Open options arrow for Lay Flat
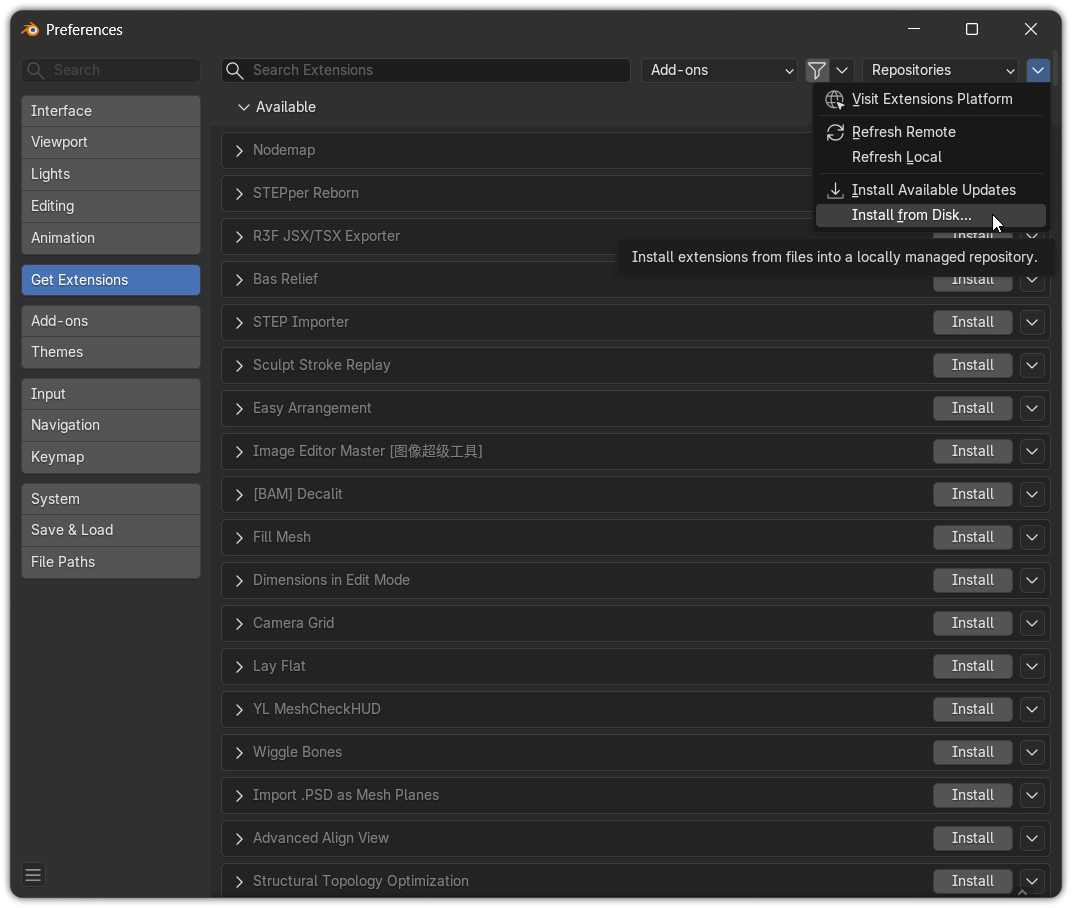Screen dimensions: 1072x908 click(x=1032, y=667)
